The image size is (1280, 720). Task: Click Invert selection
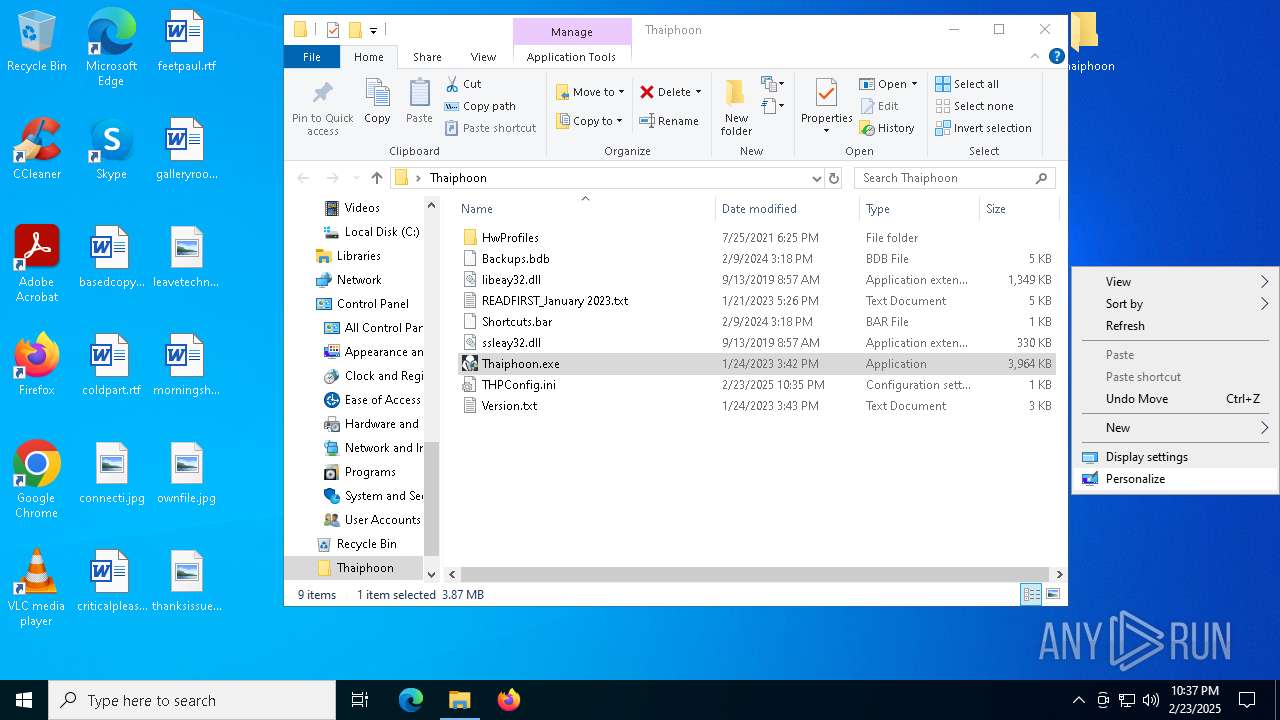(x=983, y=128)
